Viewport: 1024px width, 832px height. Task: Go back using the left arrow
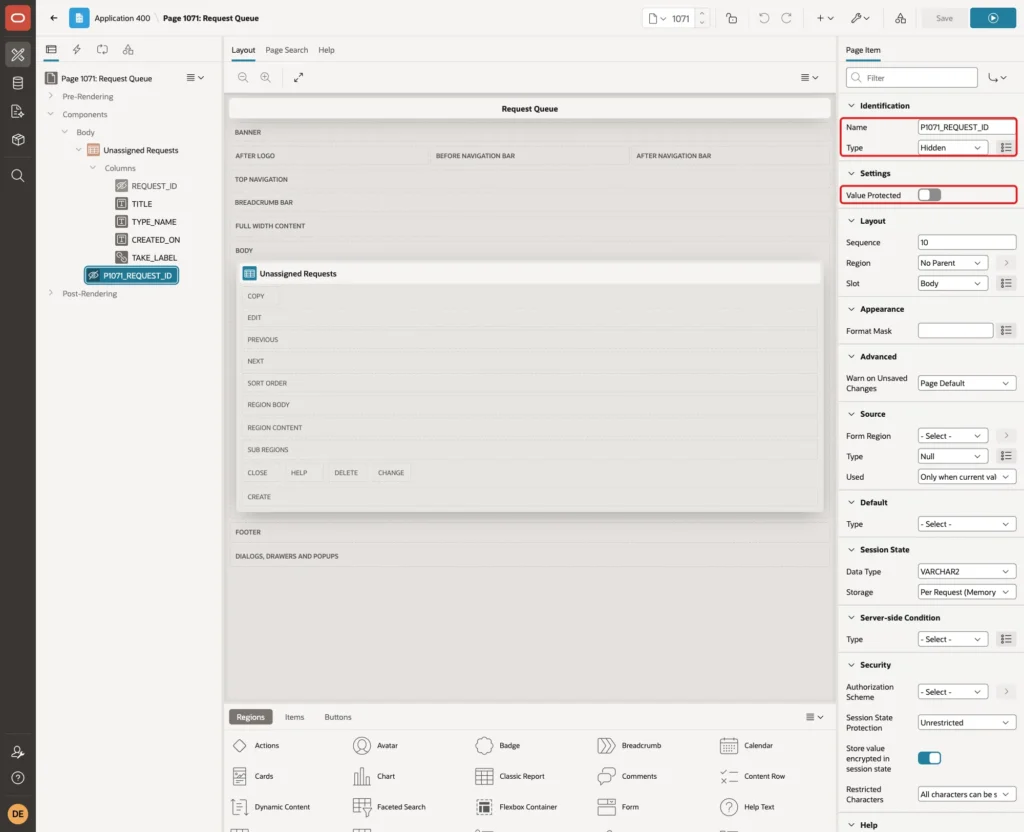pos(54,18)
